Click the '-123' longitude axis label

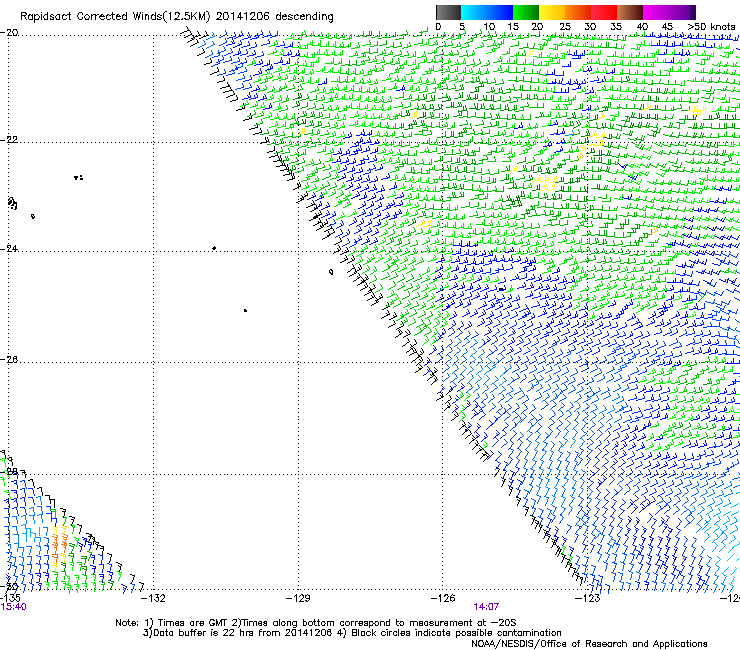588,599
